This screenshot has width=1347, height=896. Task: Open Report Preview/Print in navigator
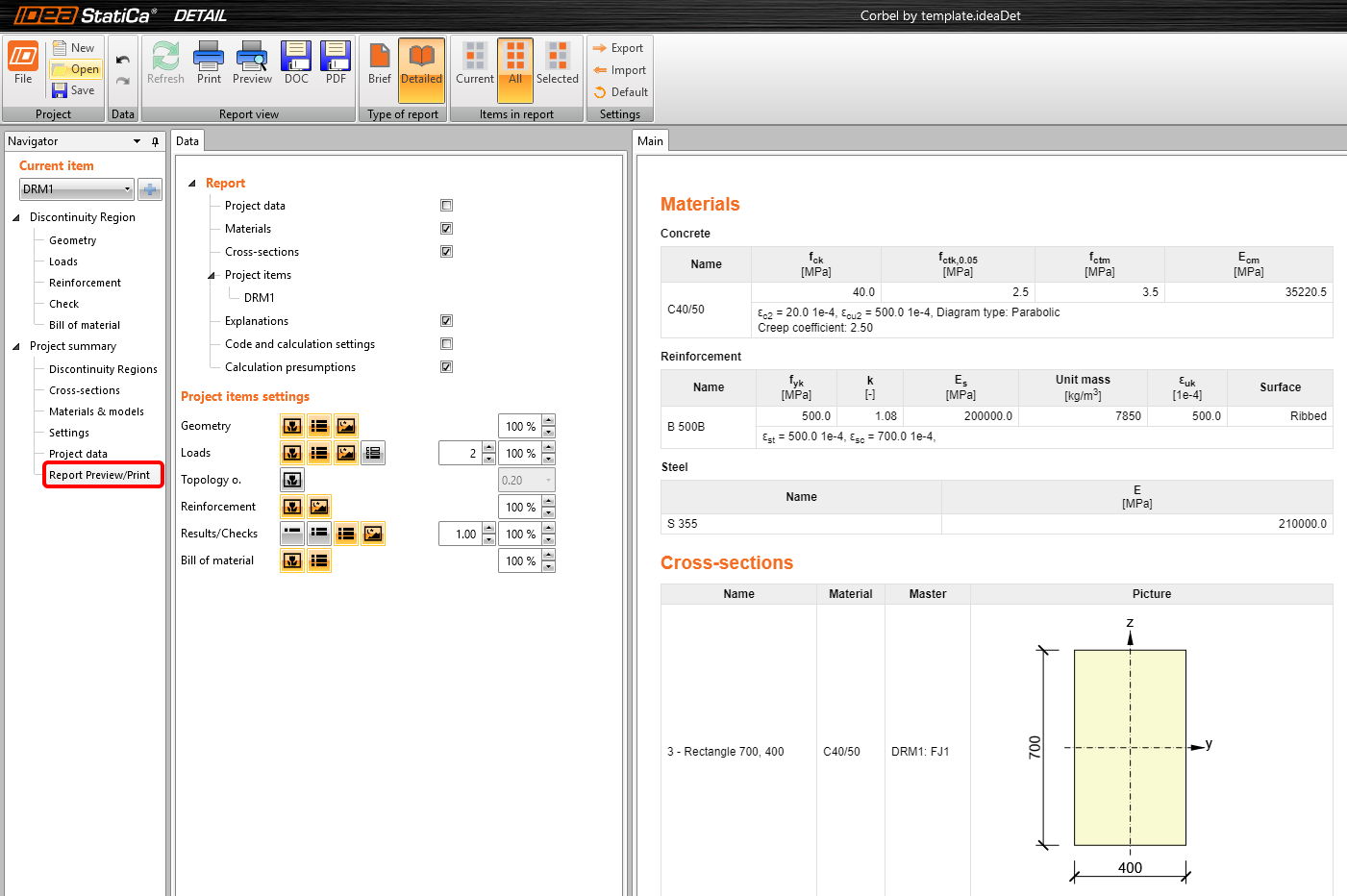point(100,475)
